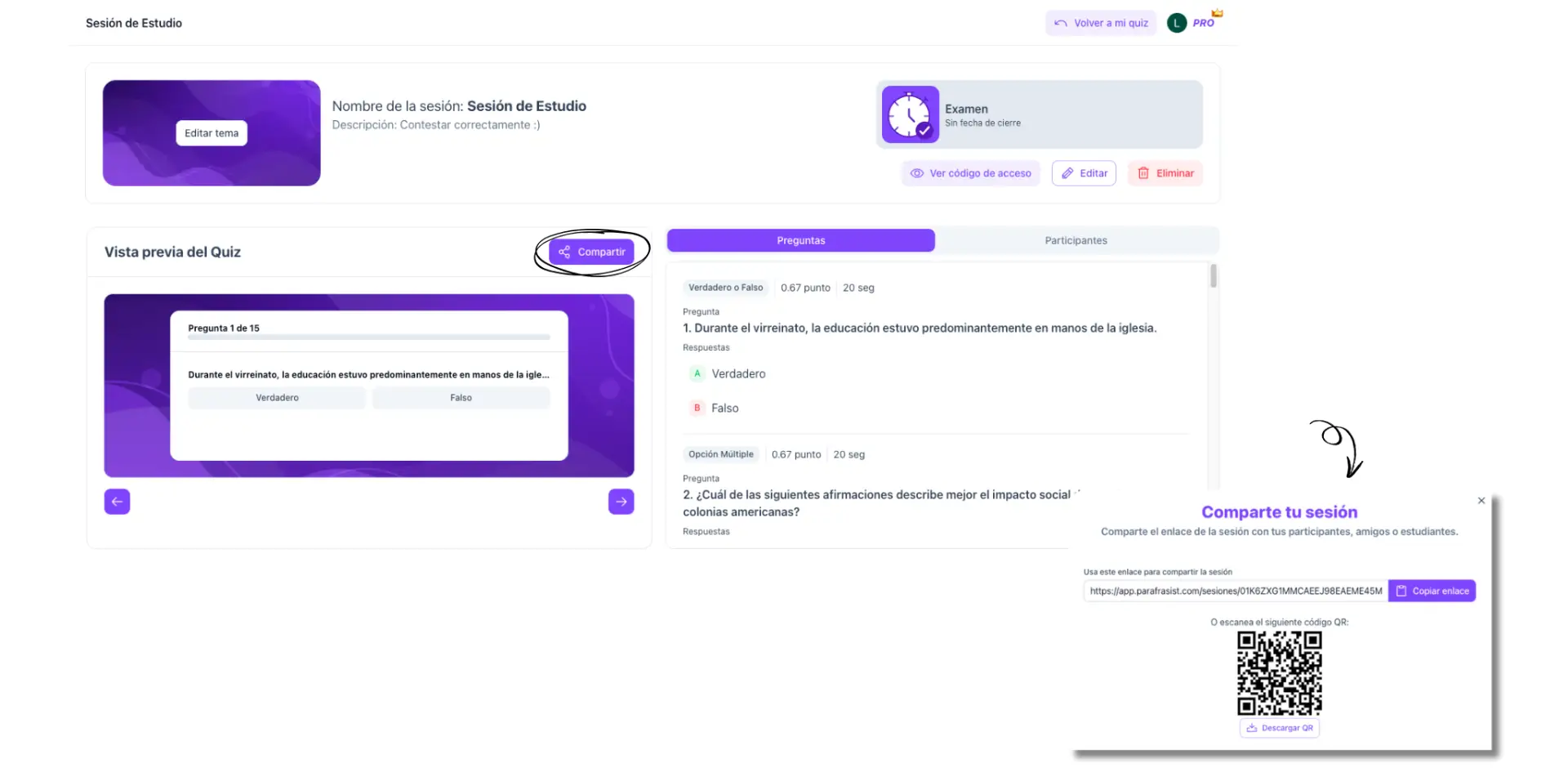Viewport: 1568px width, 777px height.
Task: Delete the session with Eliminar
Action: (1165, 173)
